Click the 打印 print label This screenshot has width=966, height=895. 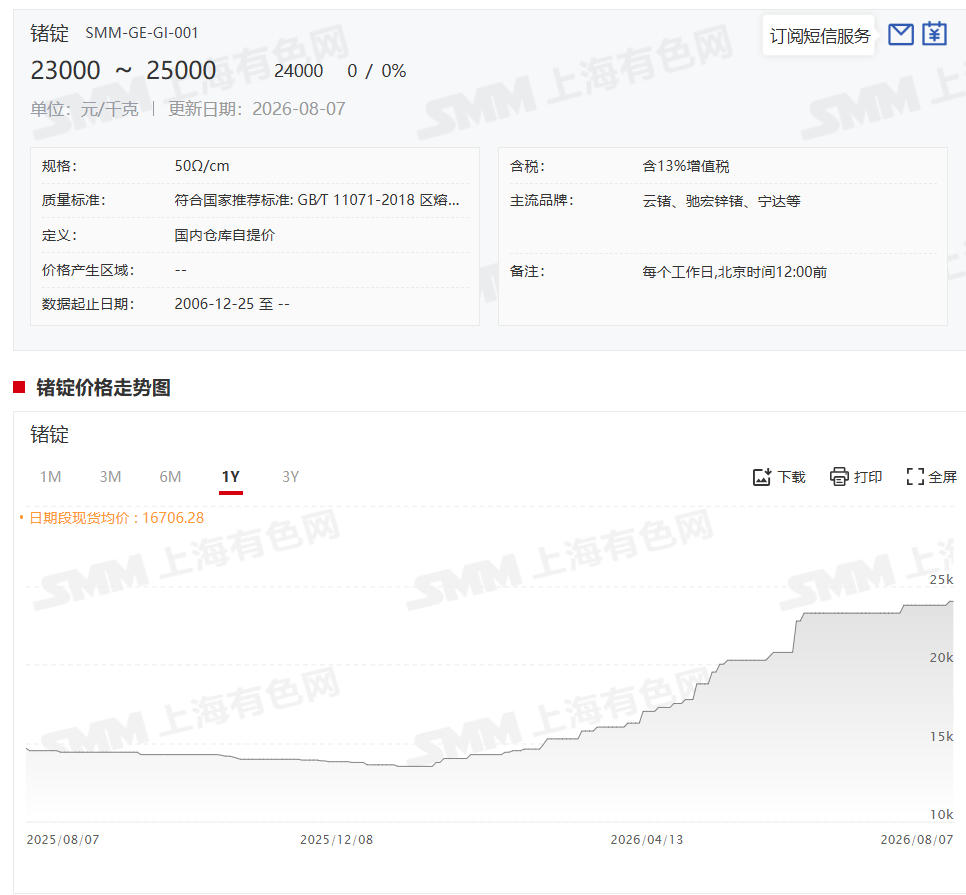868,477
